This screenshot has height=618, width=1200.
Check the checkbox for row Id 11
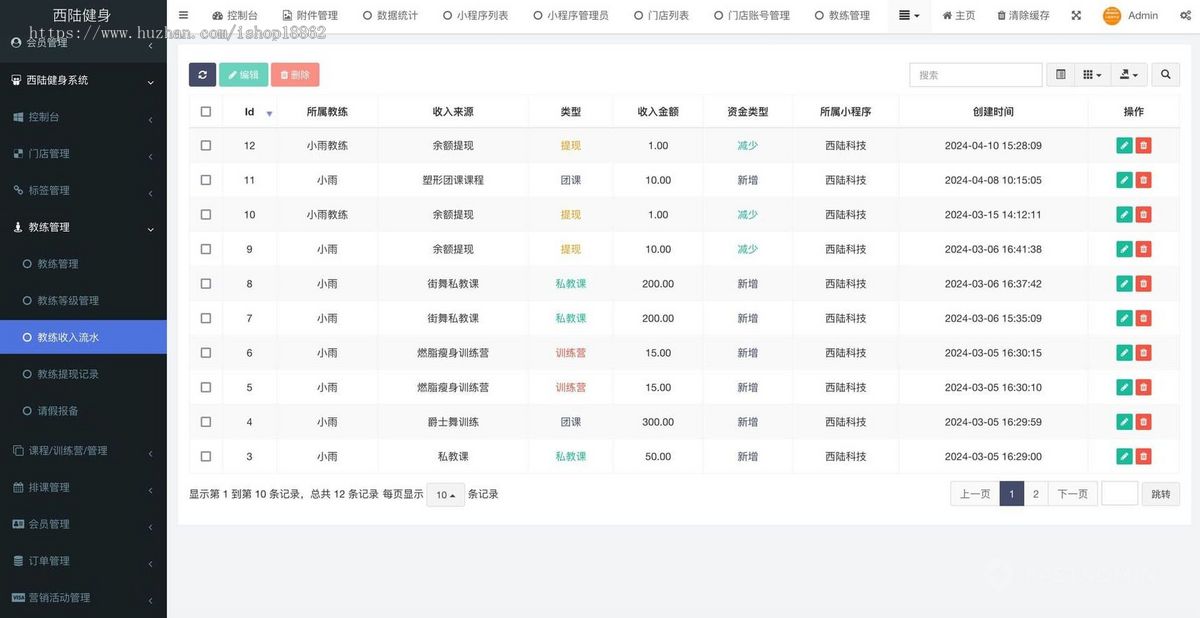pyautogui.click(x=206, y=180)
